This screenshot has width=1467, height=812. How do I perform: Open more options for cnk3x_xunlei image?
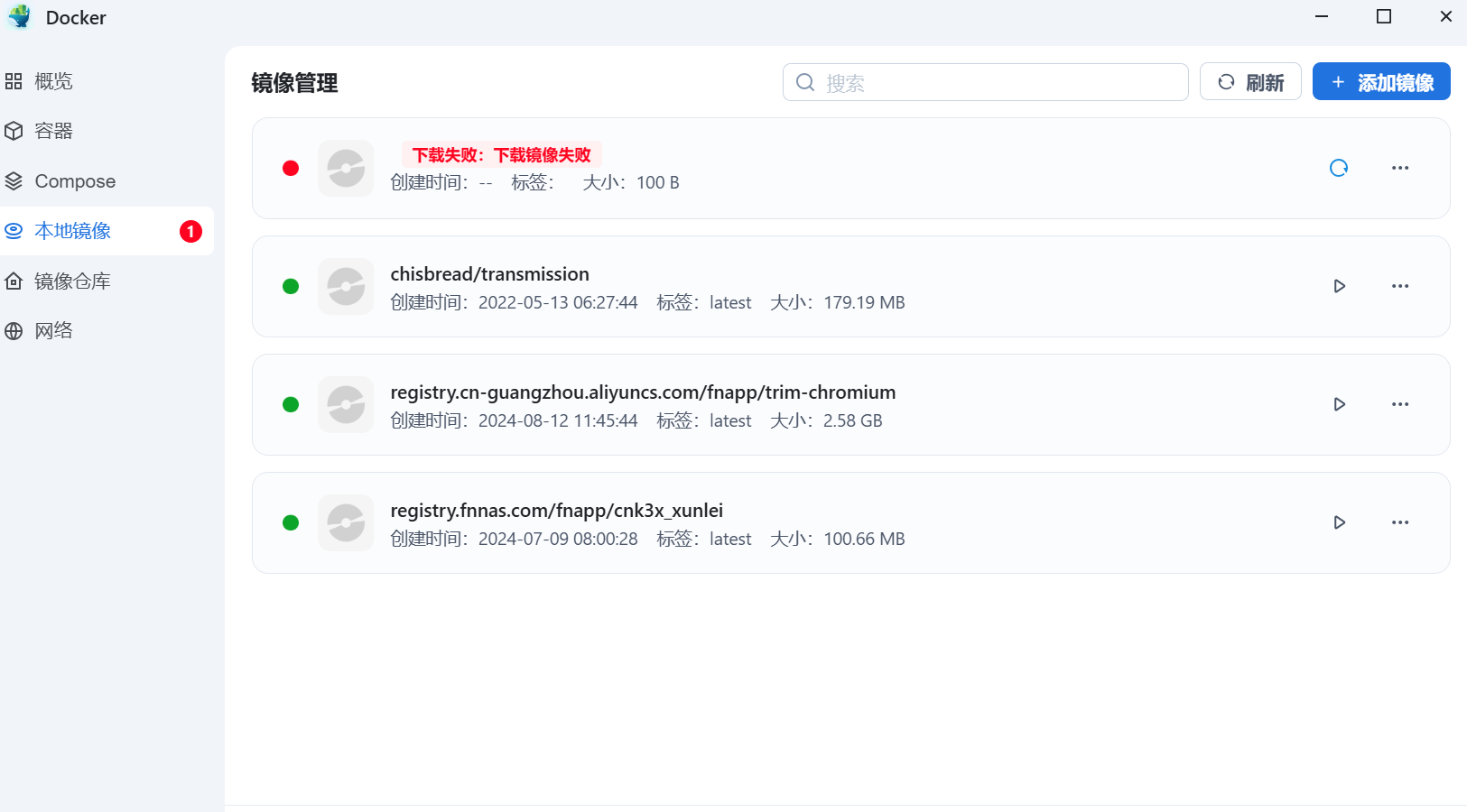pos(1400,522)
